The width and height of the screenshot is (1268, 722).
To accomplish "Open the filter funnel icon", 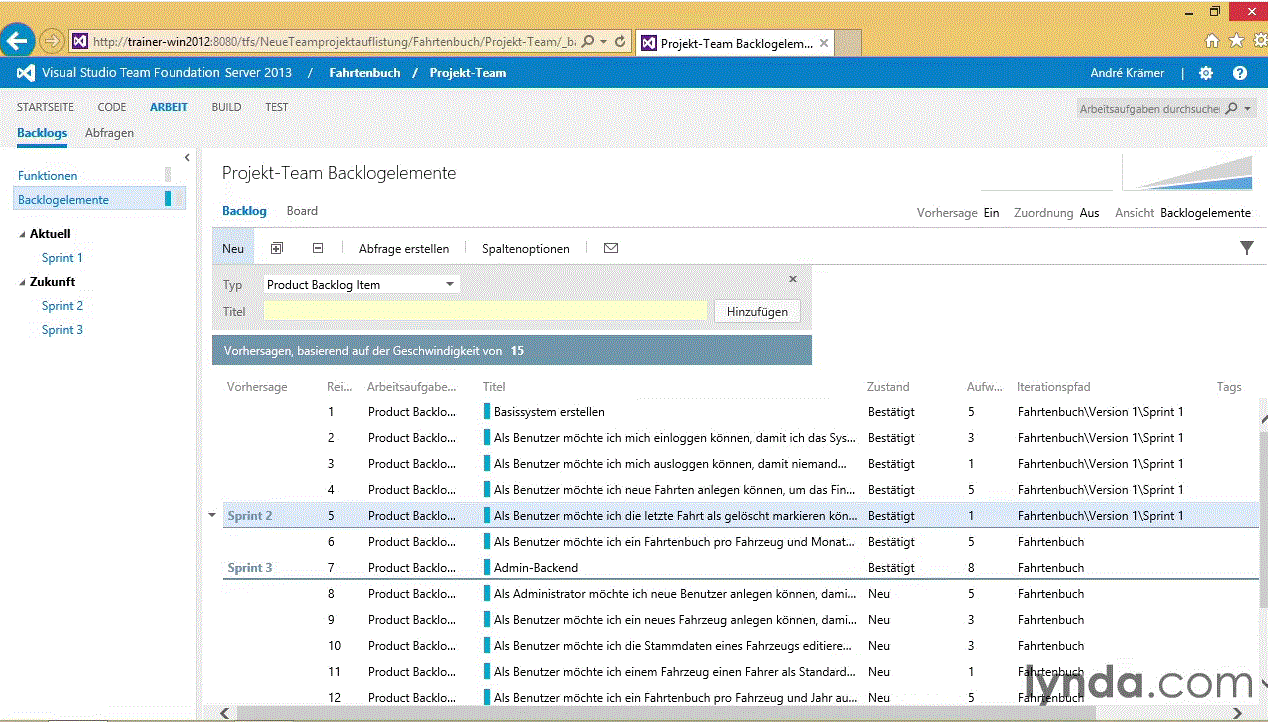I will pos(1247,248).
